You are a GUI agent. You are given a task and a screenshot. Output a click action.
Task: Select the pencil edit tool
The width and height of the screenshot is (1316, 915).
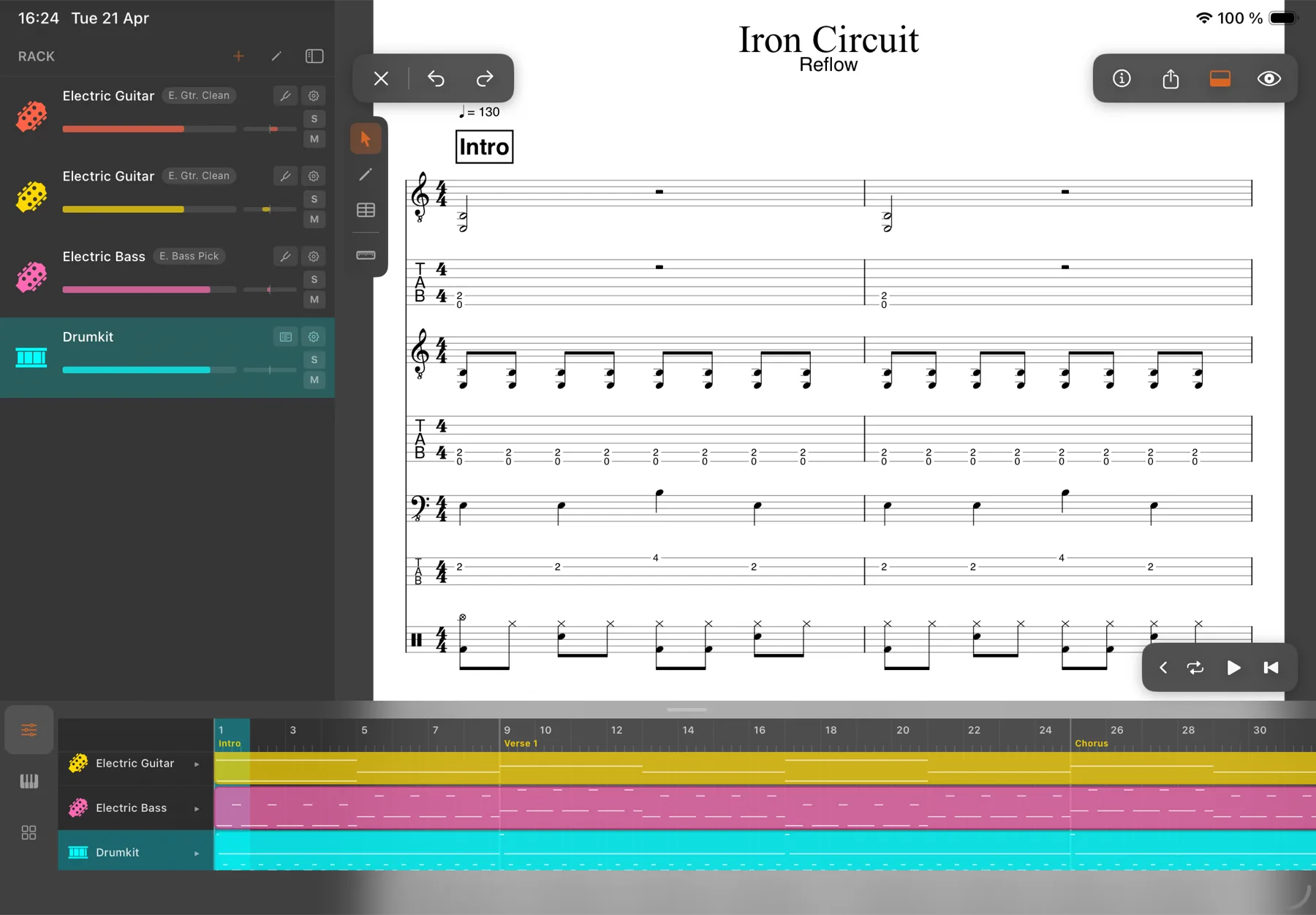(366, 175)
